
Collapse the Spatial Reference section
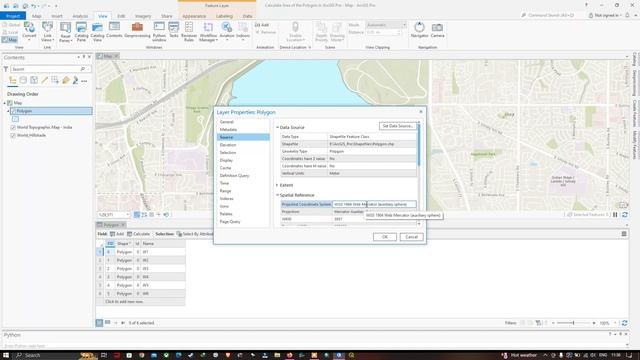[x=277, y=195]
